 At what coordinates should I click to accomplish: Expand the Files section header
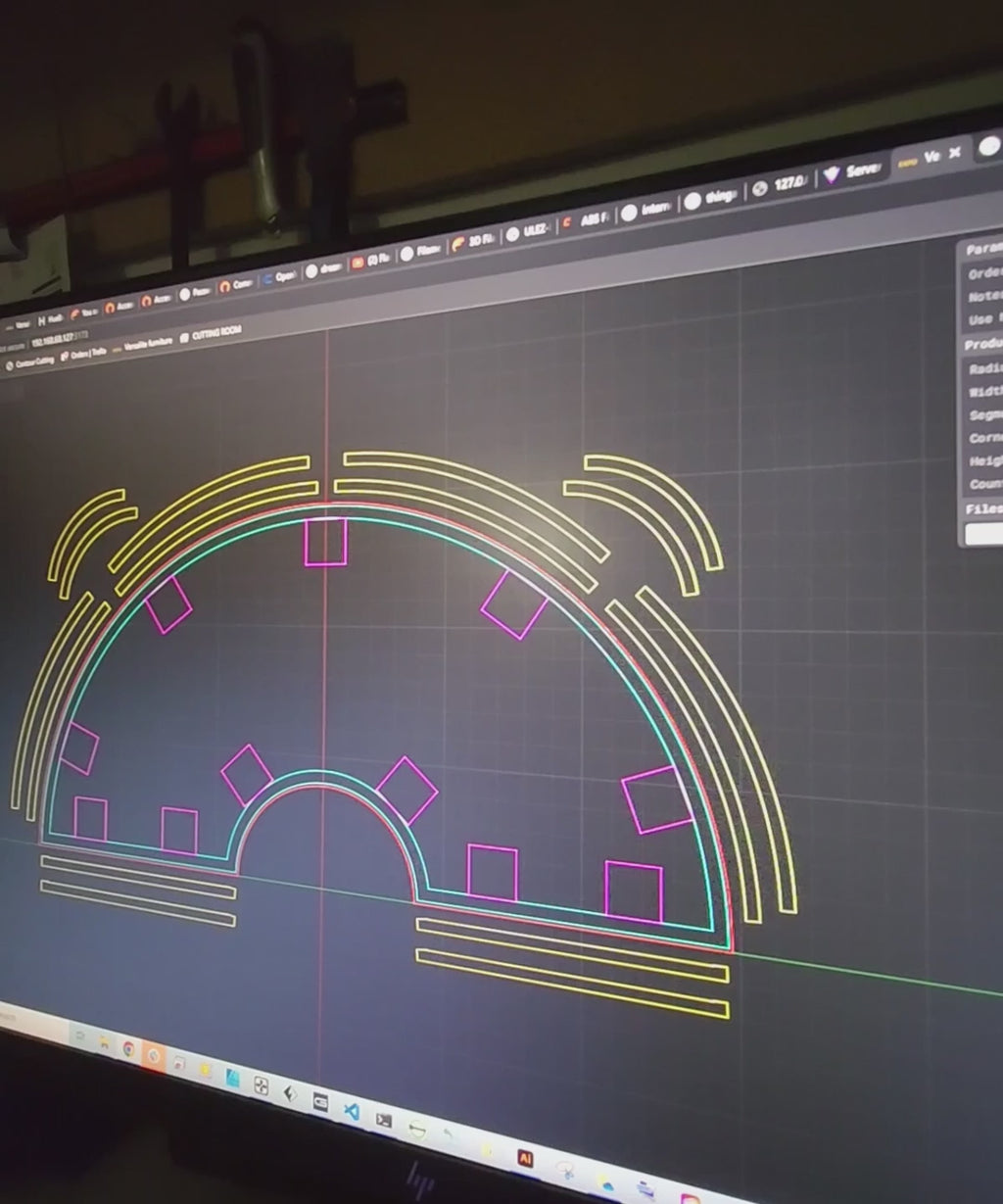[x=982, y=508]
